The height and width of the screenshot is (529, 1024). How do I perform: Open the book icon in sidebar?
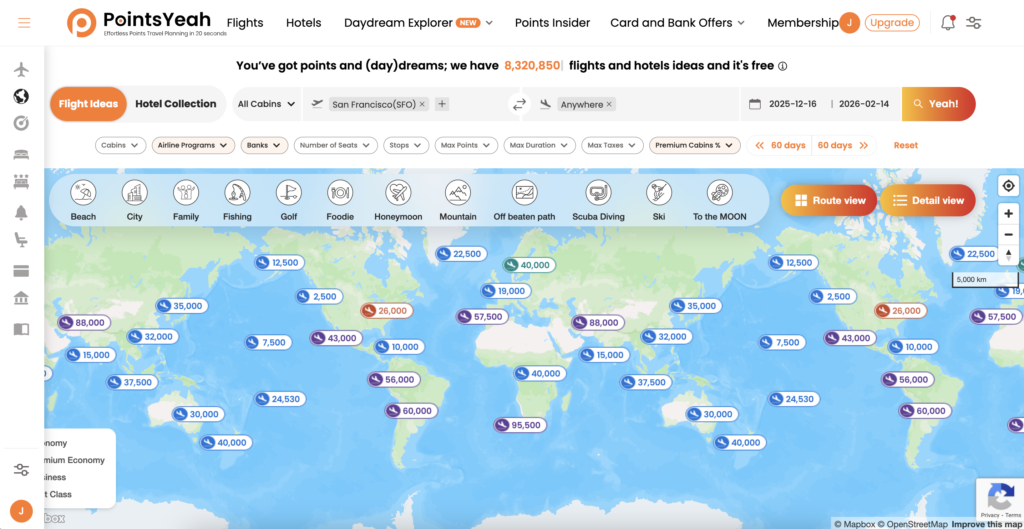click(22, 329)
